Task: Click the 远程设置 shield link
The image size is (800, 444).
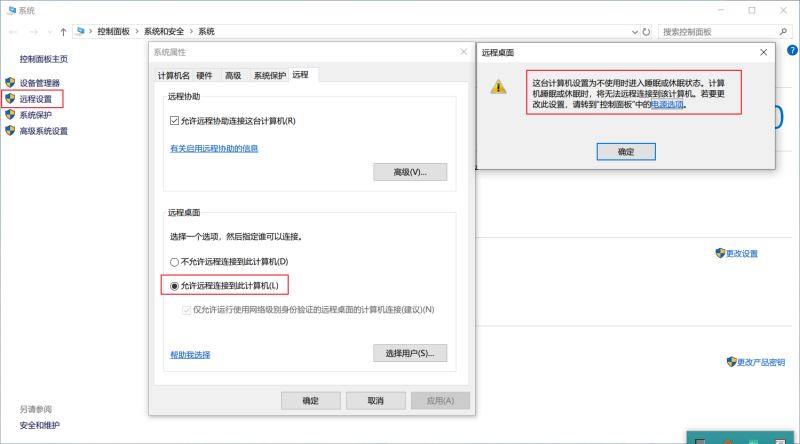Action: click(x=35, y=99)
